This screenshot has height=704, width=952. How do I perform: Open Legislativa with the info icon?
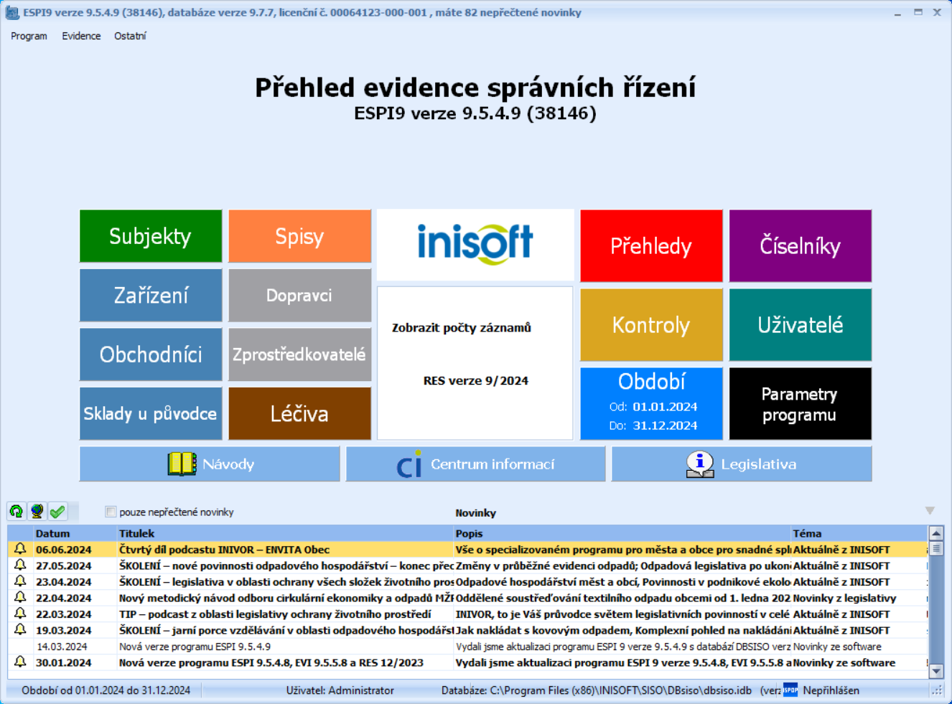[x=741, y=464]
